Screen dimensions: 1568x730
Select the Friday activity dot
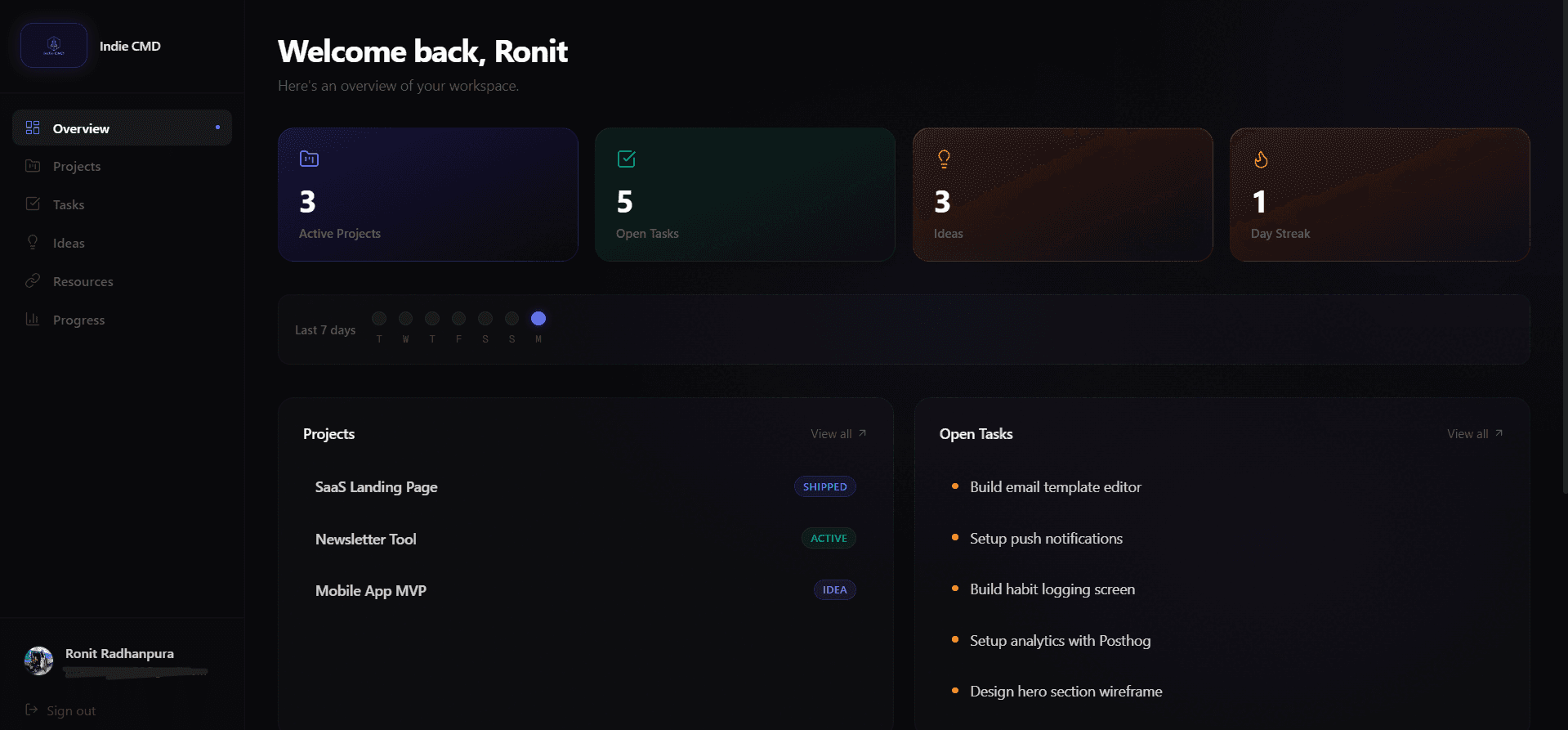[458, 319]
